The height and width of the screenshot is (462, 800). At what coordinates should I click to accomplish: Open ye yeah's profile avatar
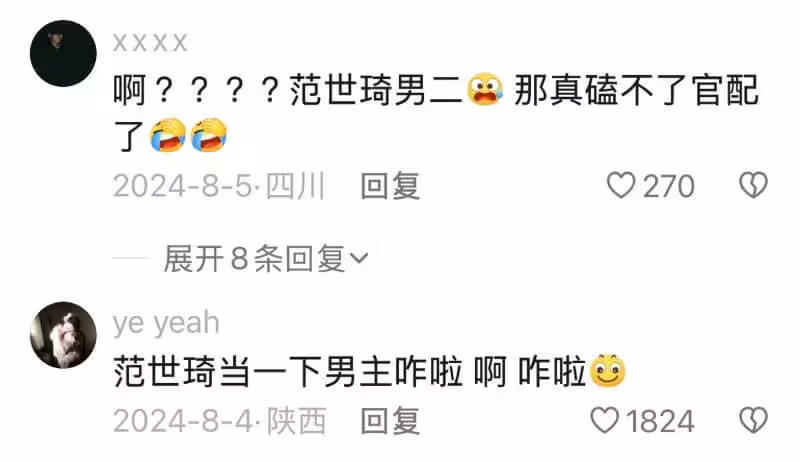[x=63, y=335]
